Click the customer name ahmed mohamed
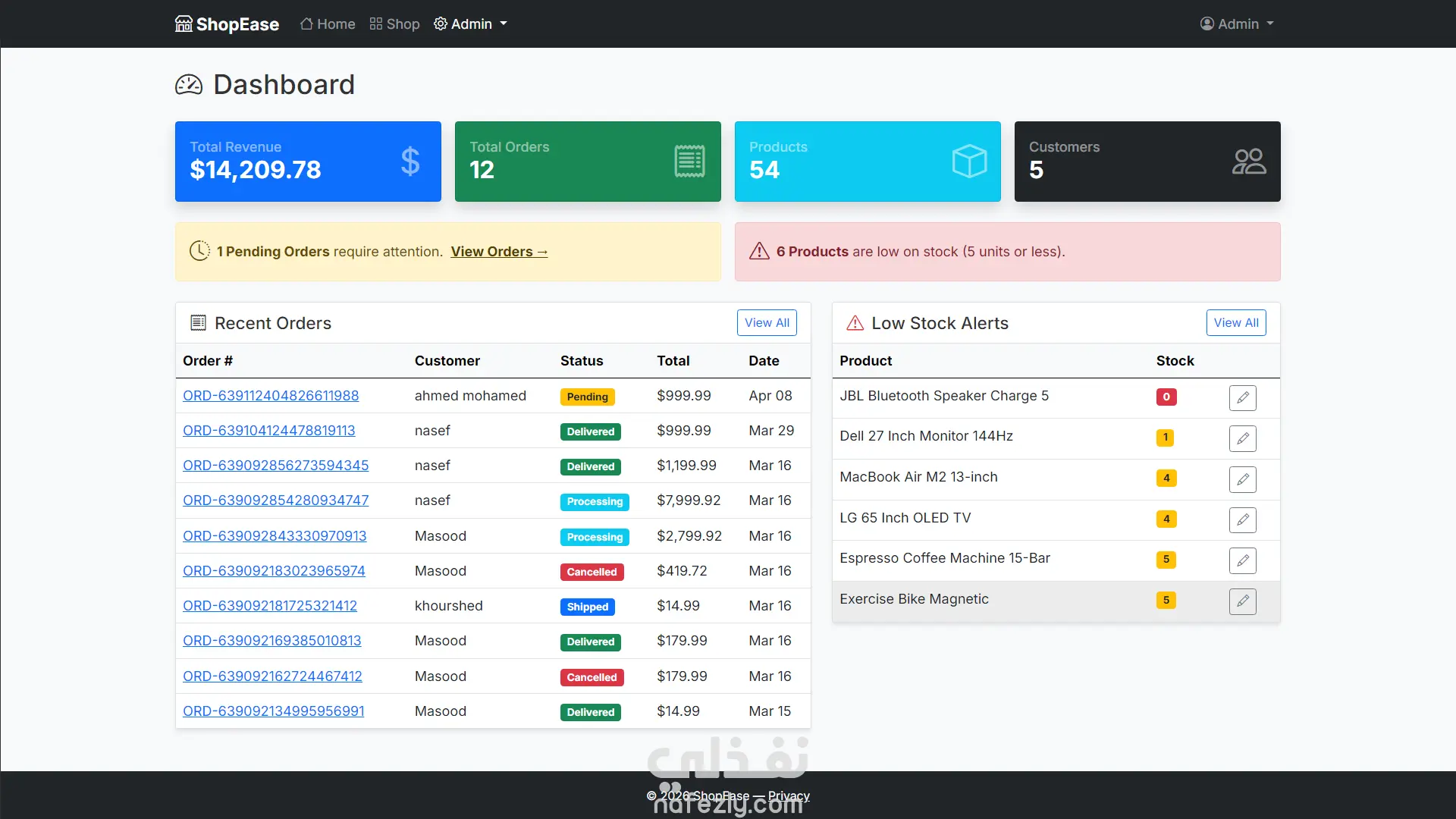The image size is (1456, 819). pos(470,396)
